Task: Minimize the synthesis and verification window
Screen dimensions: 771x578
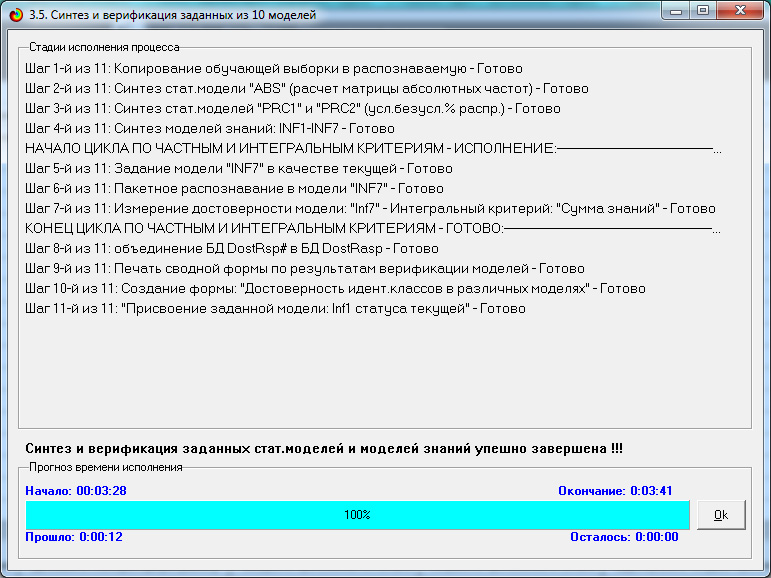Action: click(x=677, y=12)
